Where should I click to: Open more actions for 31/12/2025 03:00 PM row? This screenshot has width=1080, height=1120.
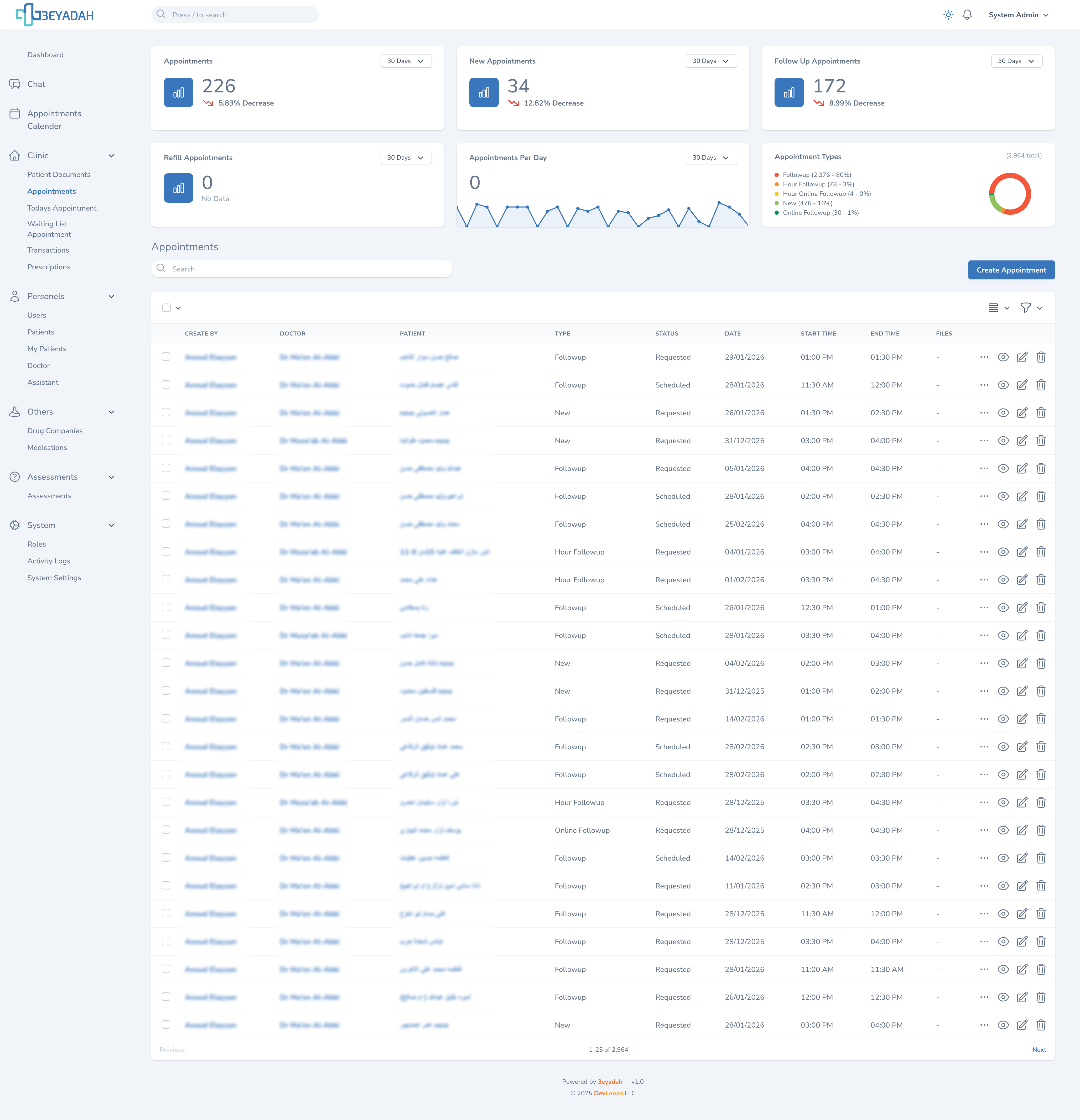pyautogui.click(x=984, y=441)
